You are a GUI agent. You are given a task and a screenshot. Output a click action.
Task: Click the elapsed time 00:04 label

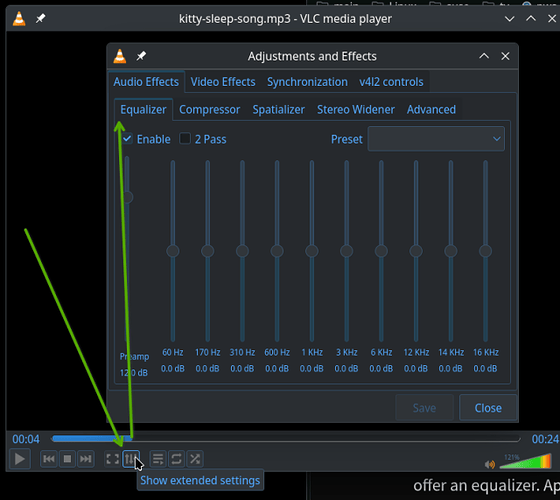[x=26, y=439]
